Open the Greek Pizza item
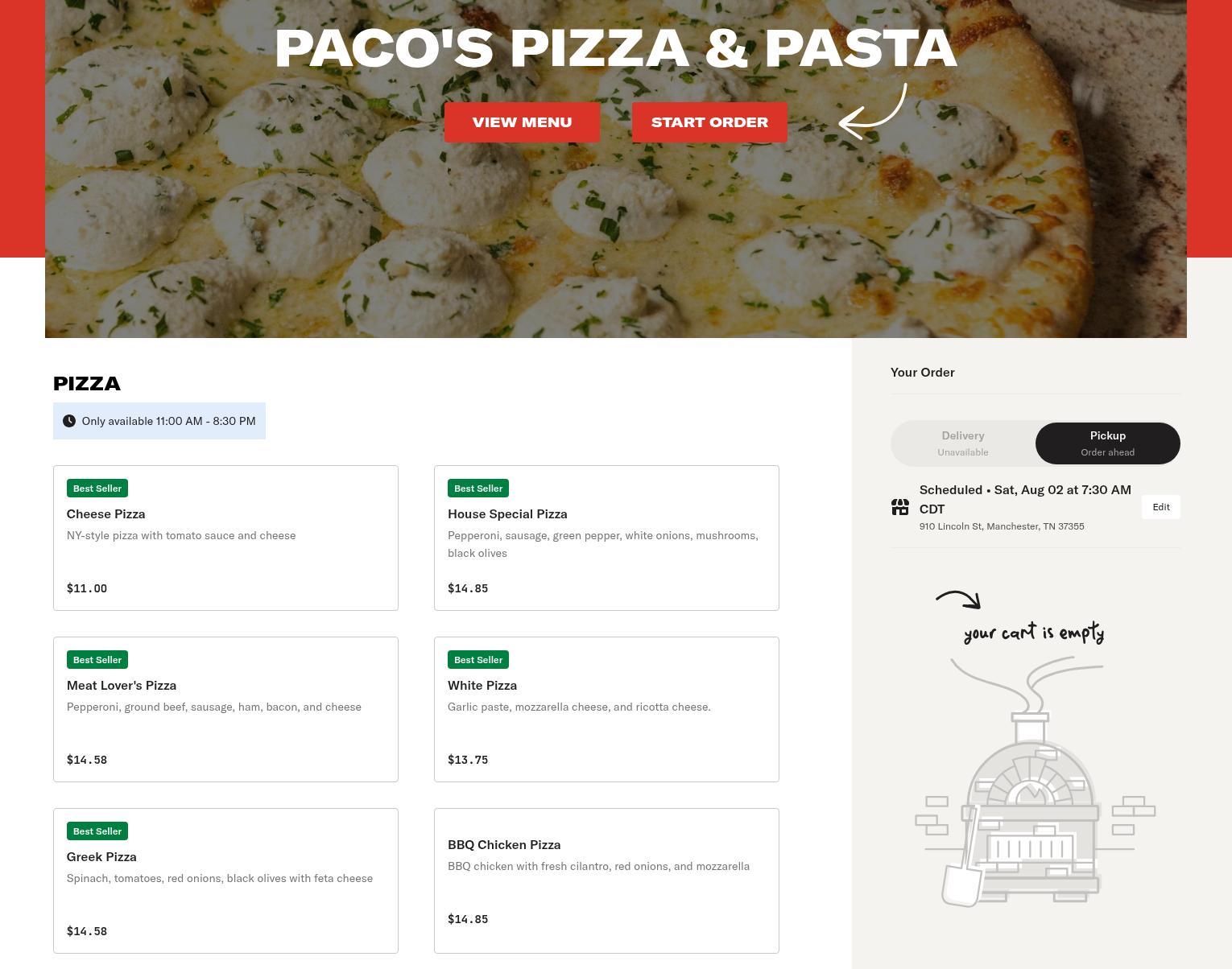The image size is (1232, 969). coord(225,880)
